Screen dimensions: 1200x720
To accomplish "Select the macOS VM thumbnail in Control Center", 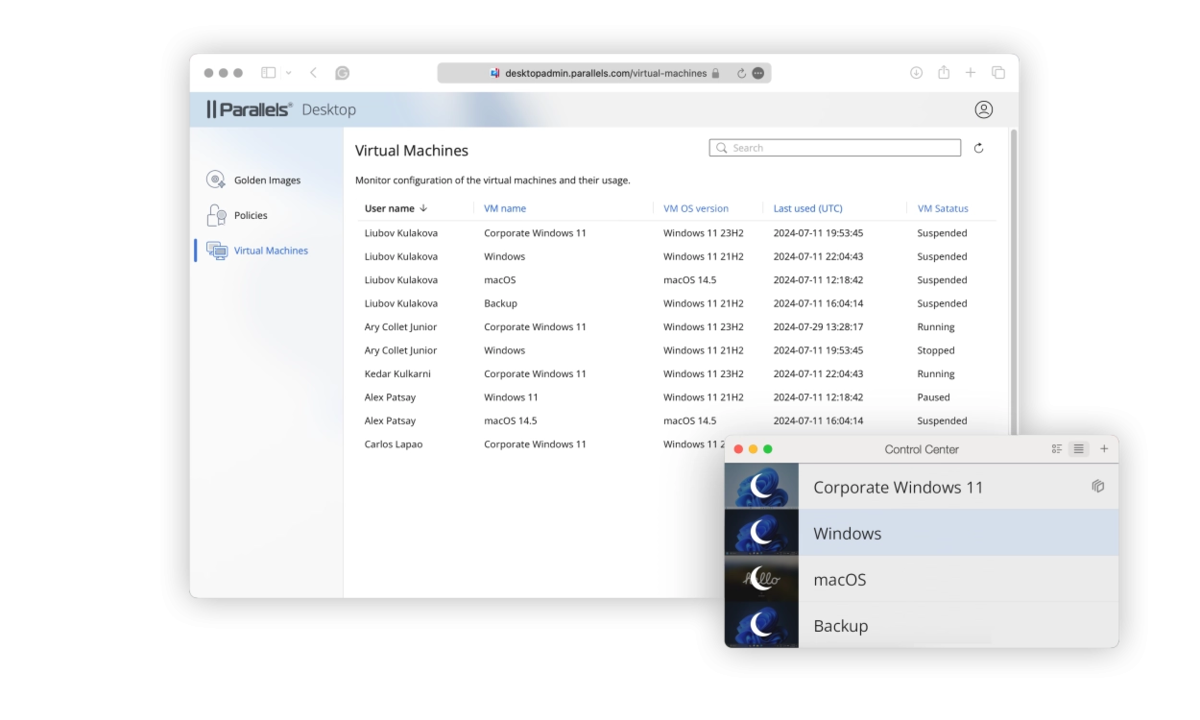I will coord(761,579).
